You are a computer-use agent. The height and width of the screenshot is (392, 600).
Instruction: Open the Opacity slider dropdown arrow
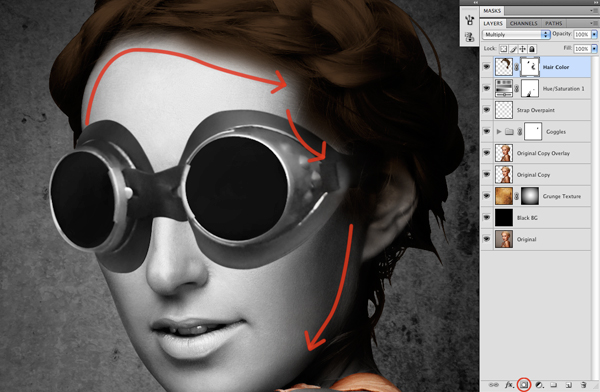[594, 34]
